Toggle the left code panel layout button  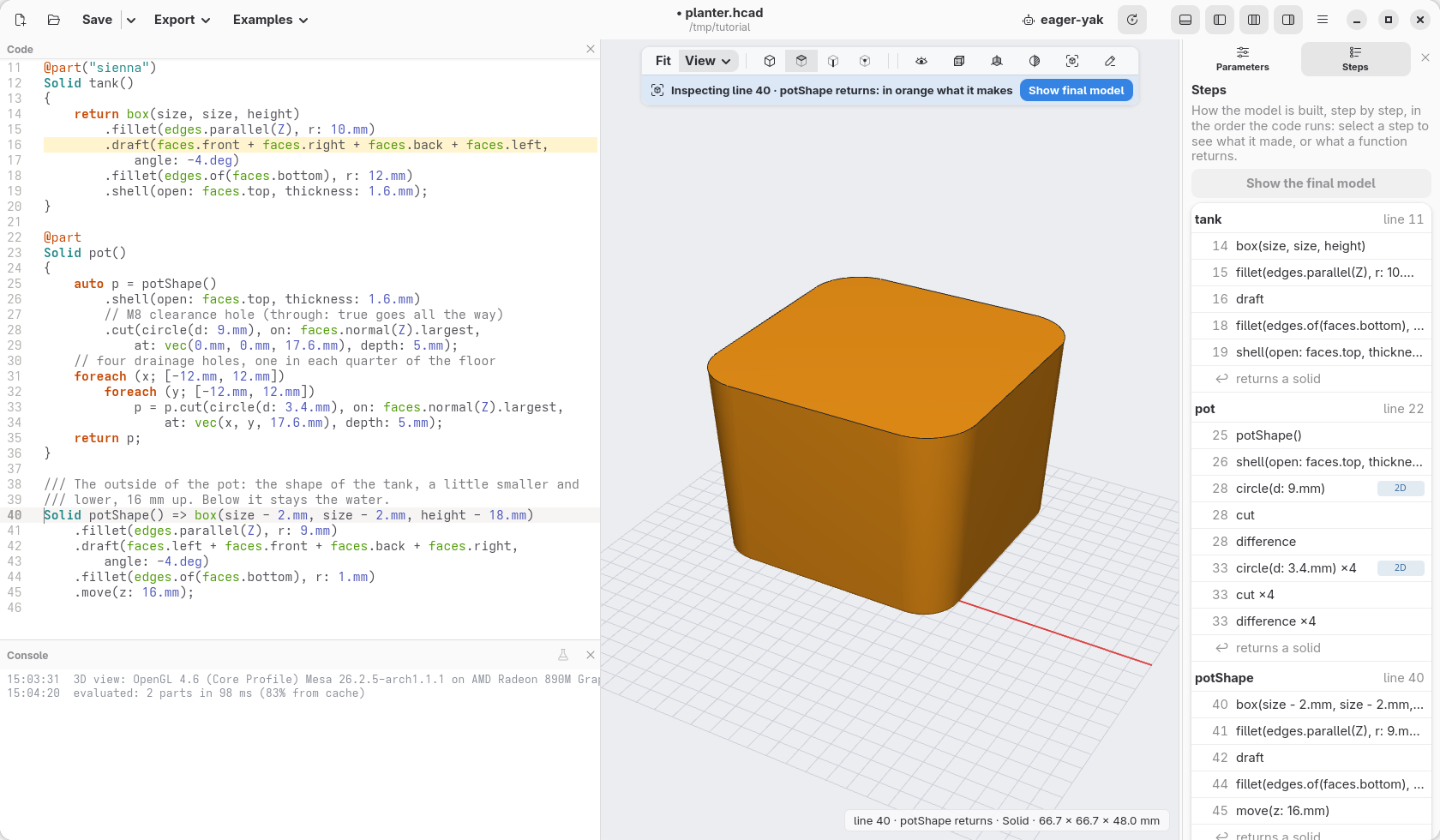pyautogui.click(x=1220, y=20)
